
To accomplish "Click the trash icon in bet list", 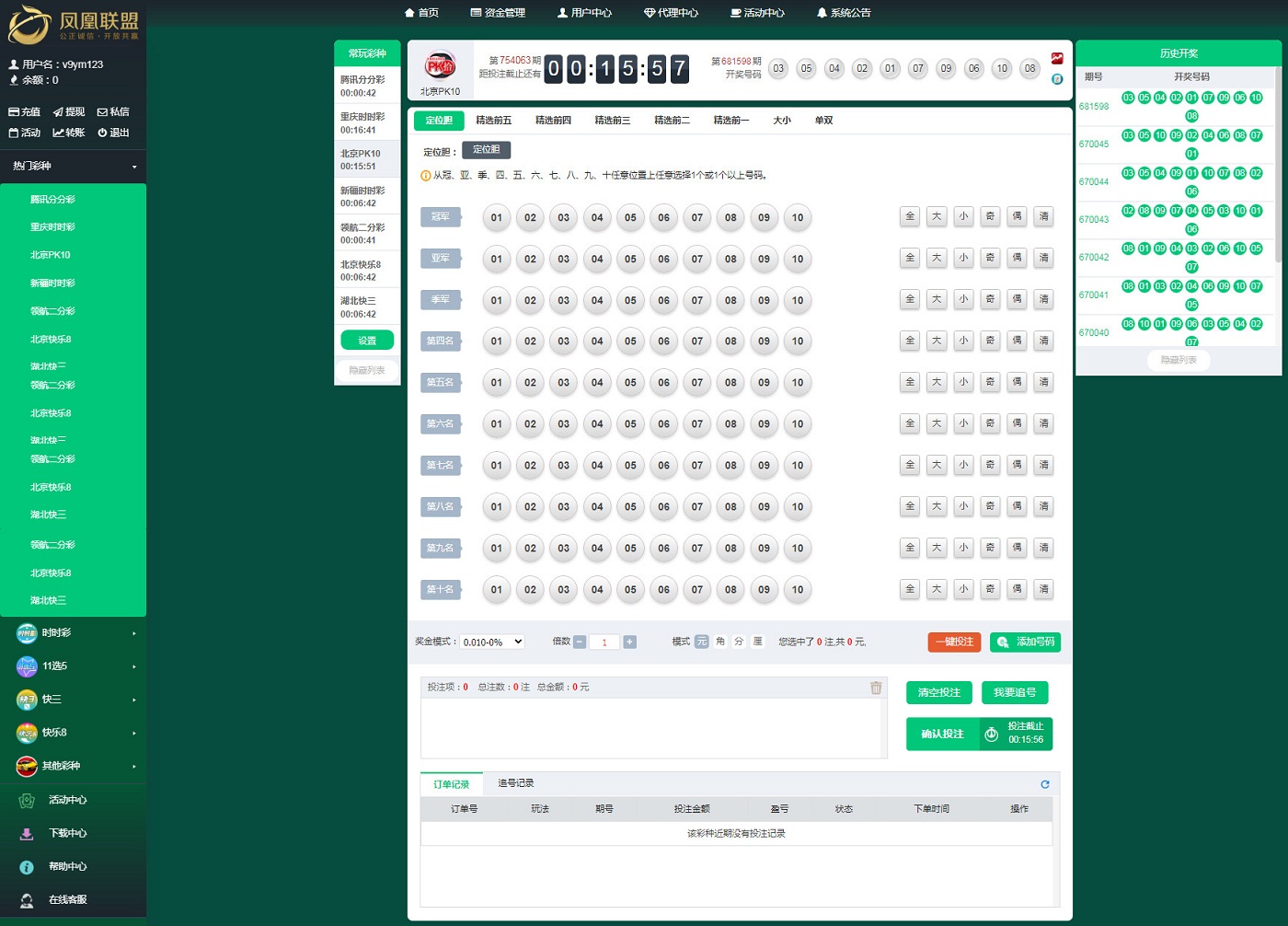I will pyautogui.click(x=876, y=688).
